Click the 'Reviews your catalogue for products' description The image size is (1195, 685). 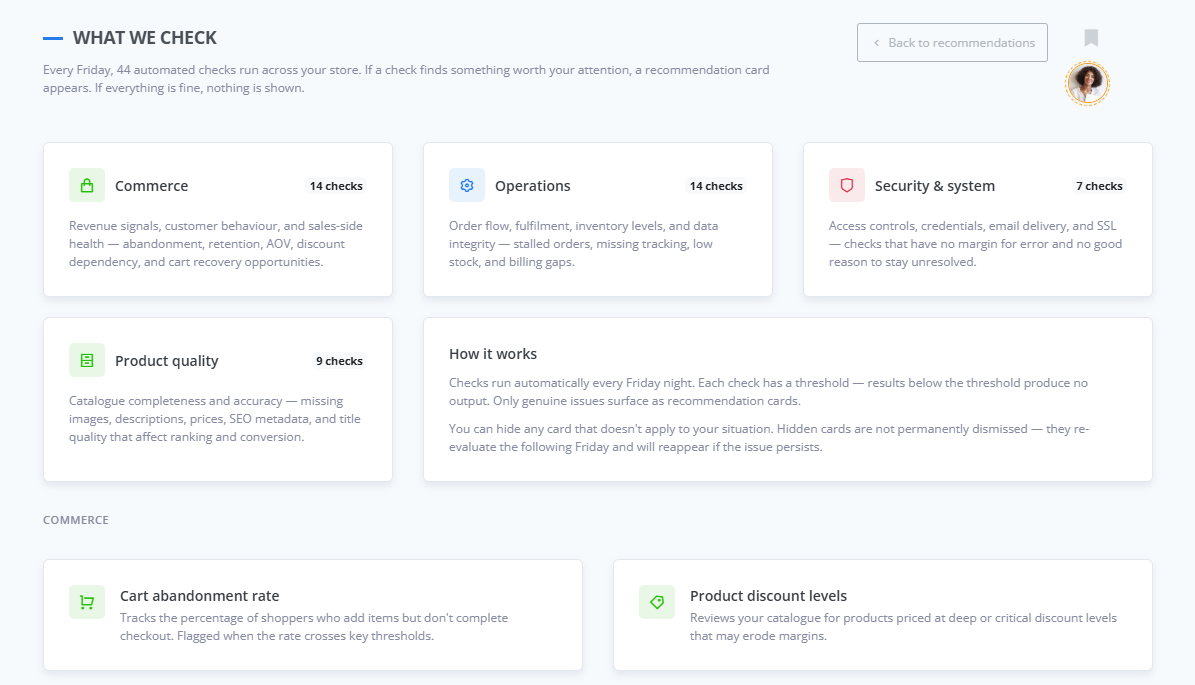[903, 626]
